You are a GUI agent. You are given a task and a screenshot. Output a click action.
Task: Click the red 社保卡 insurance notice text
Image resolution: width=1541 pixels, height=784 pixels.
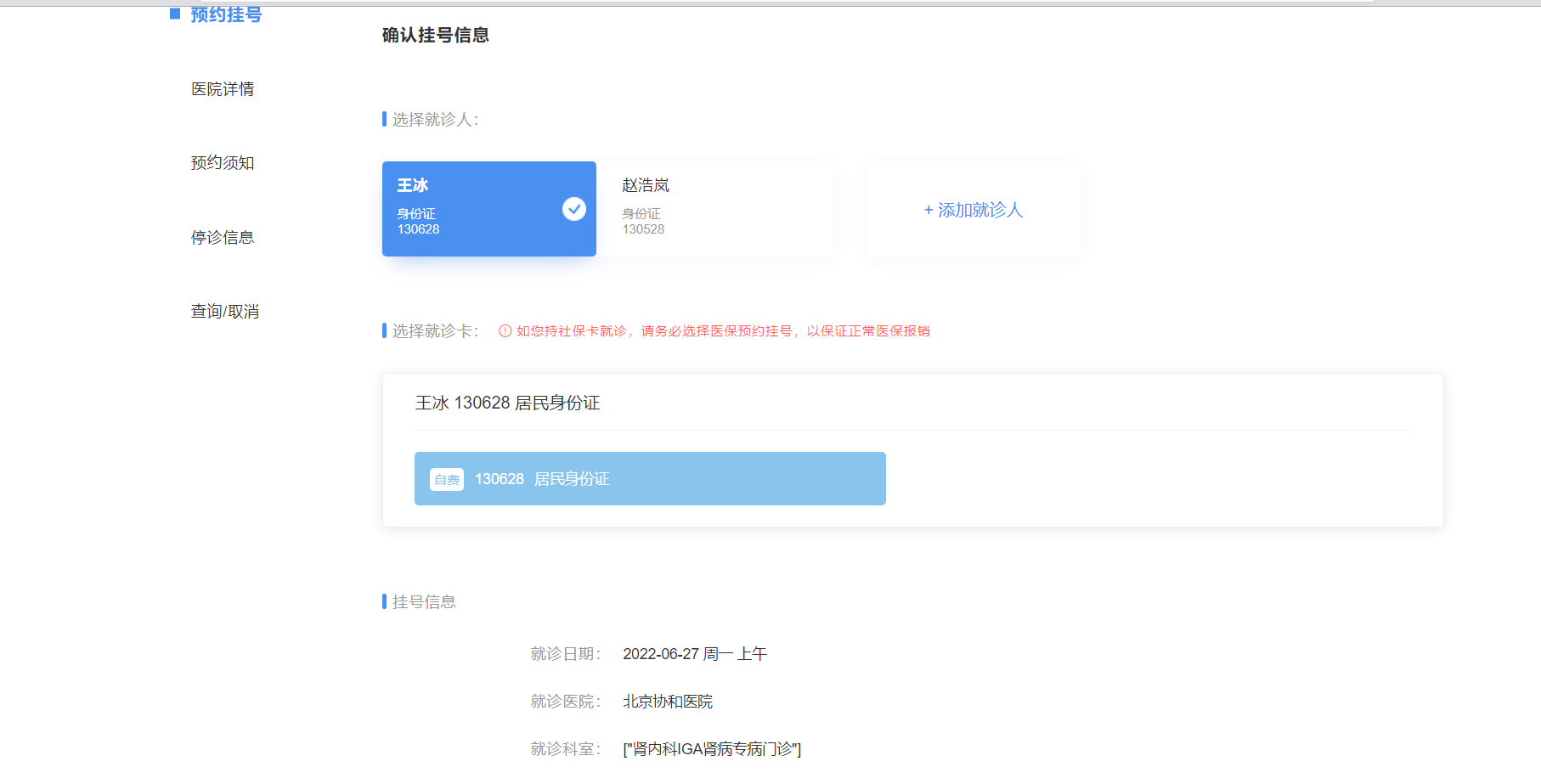click(723, 331)
